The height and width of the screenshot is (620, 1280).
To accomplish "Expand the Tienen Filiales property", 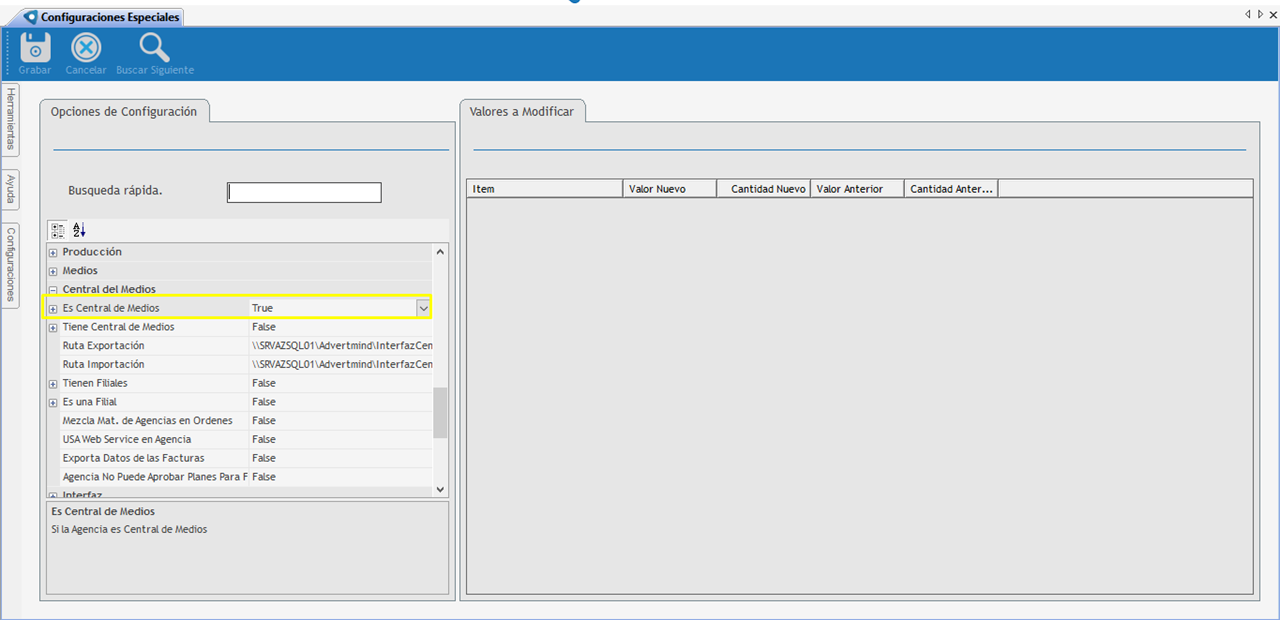I will 53,384.
